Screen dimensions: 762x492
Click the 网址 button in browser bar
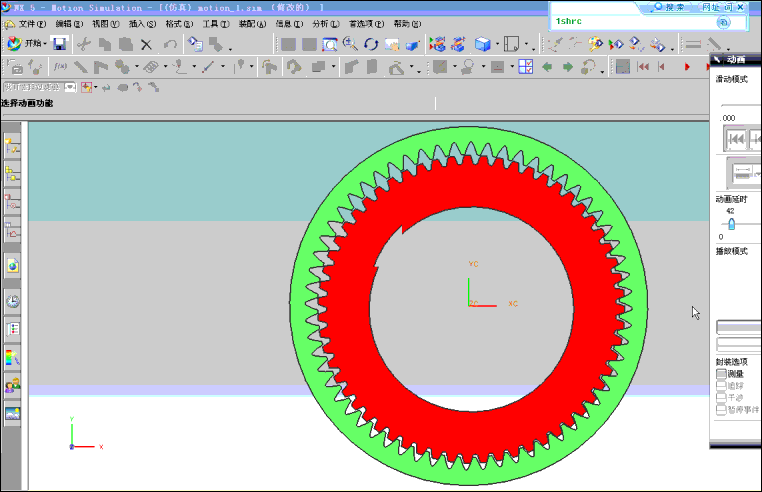(x=711, y=7)
